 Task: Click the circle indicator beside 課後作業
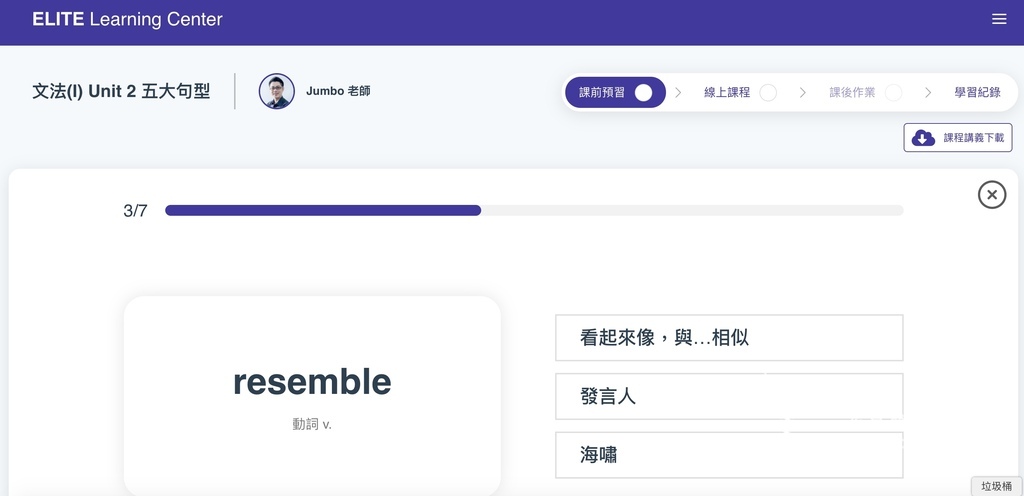[893, 93]
